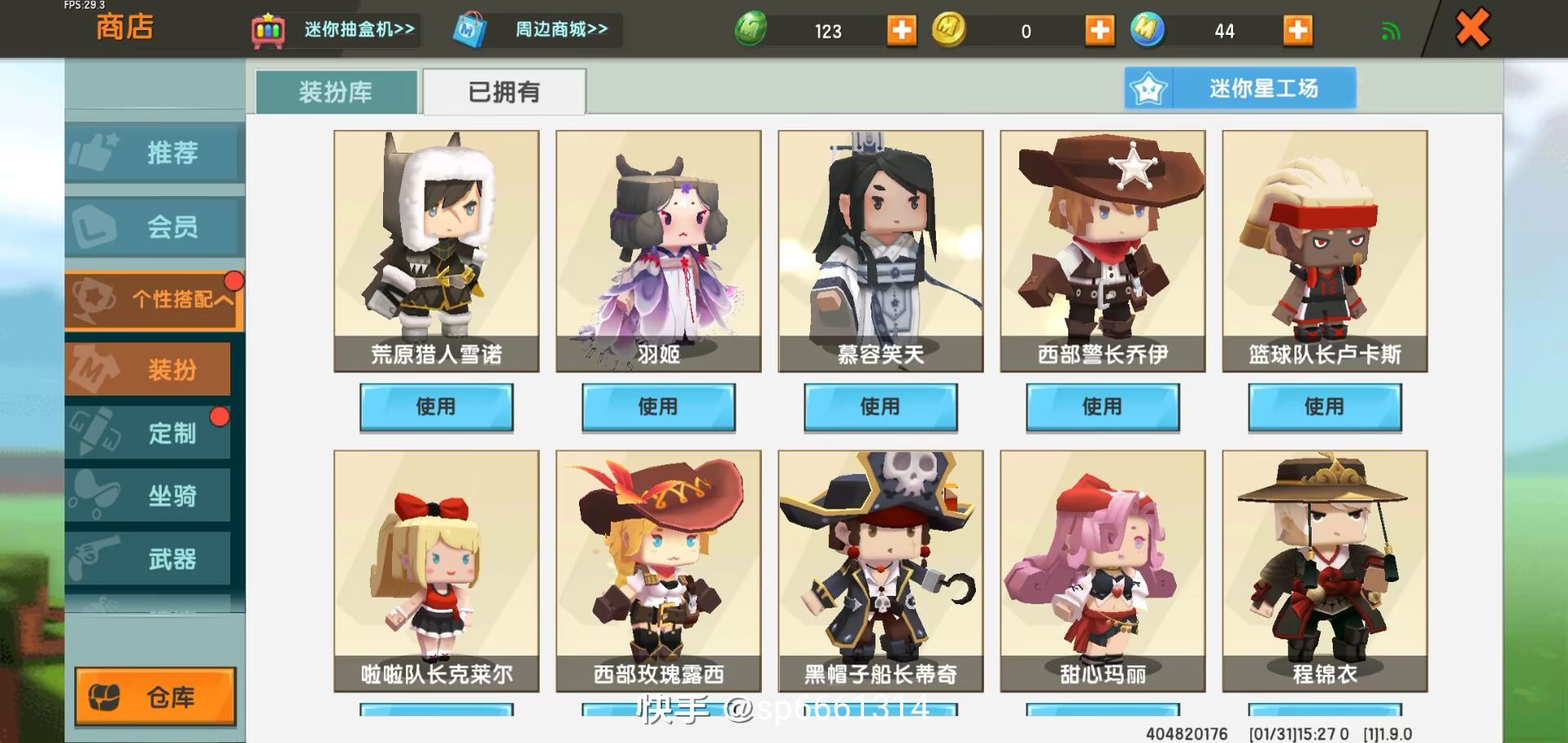Add gold coins with the plus icon

[x=1099, y=31]
